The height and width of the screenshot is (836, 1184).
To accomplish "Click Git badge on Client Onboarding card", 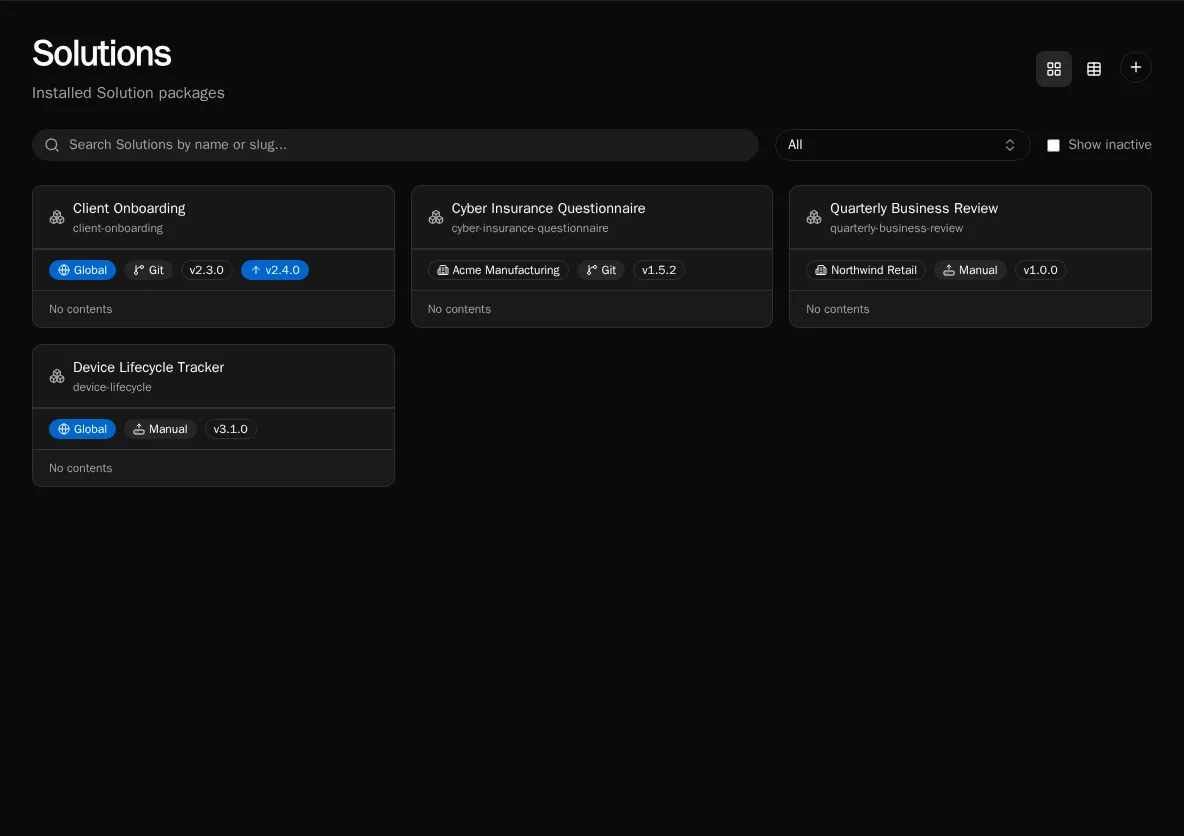I will (149, 270).
